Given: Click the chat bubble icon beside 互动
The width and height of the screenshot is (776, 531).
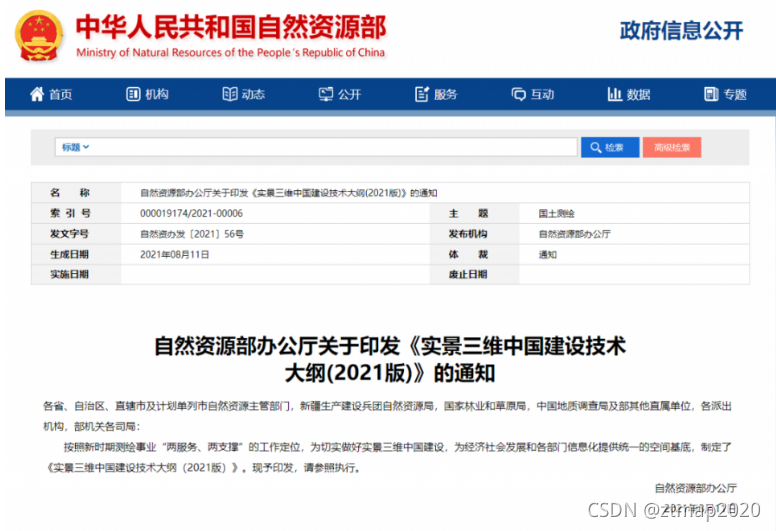Looking at the screenshot, I should click(518, 94).
